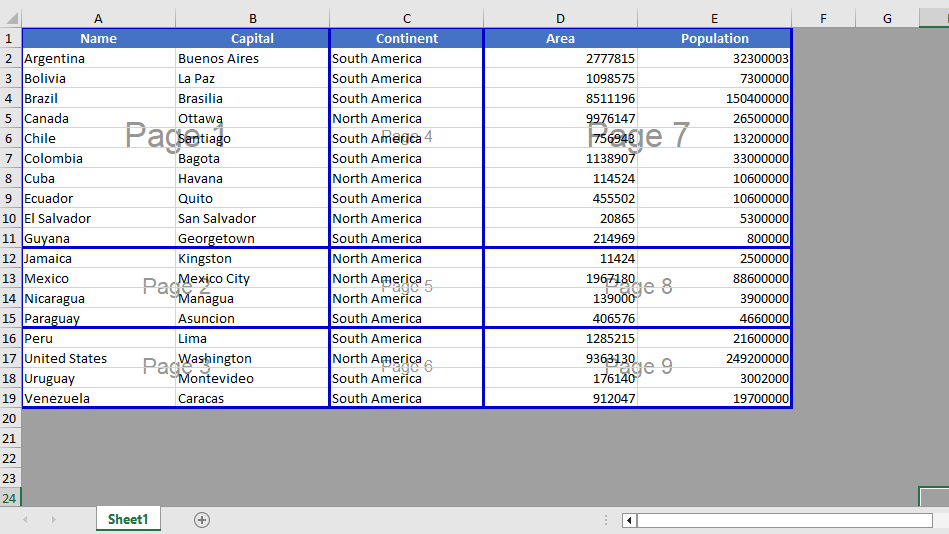Image resolution: width=949 pixels, height=534 pixels.
Task: Select area value 8511196
Action: pos(560,99)
